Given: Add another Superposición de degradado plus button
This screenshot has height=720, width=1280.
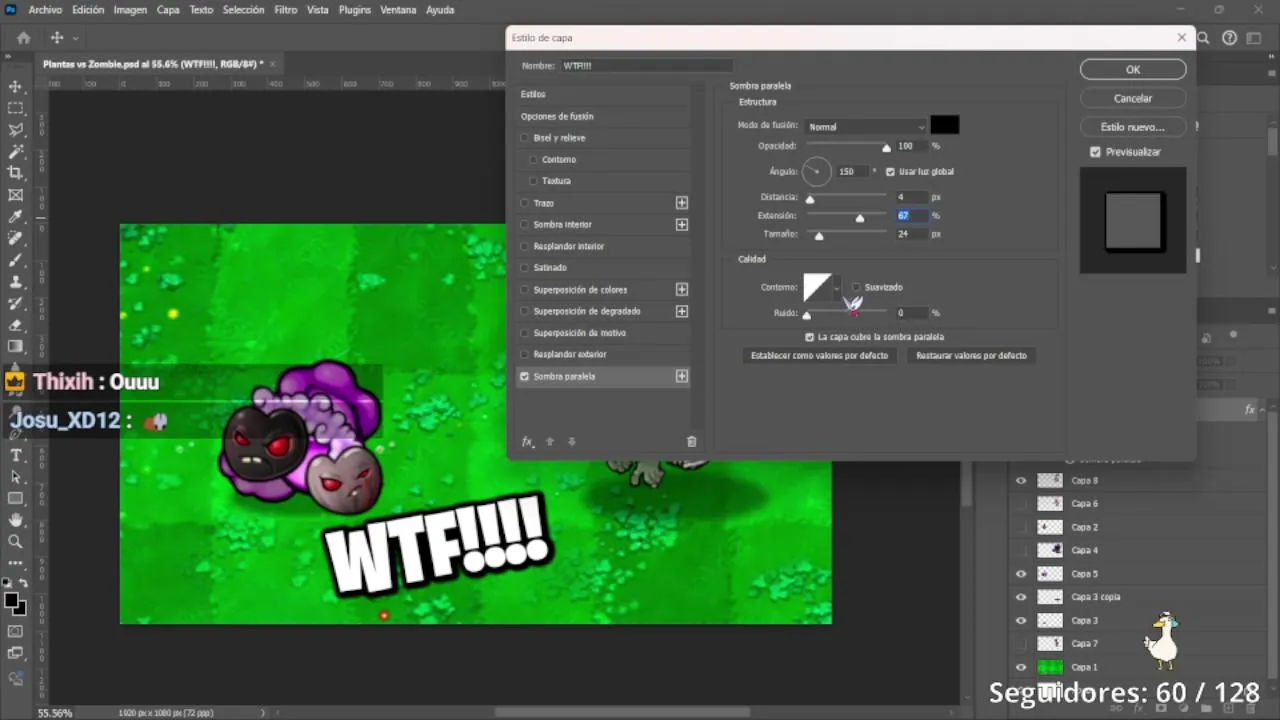Looking at the screenshot, I should pos(682,311).
